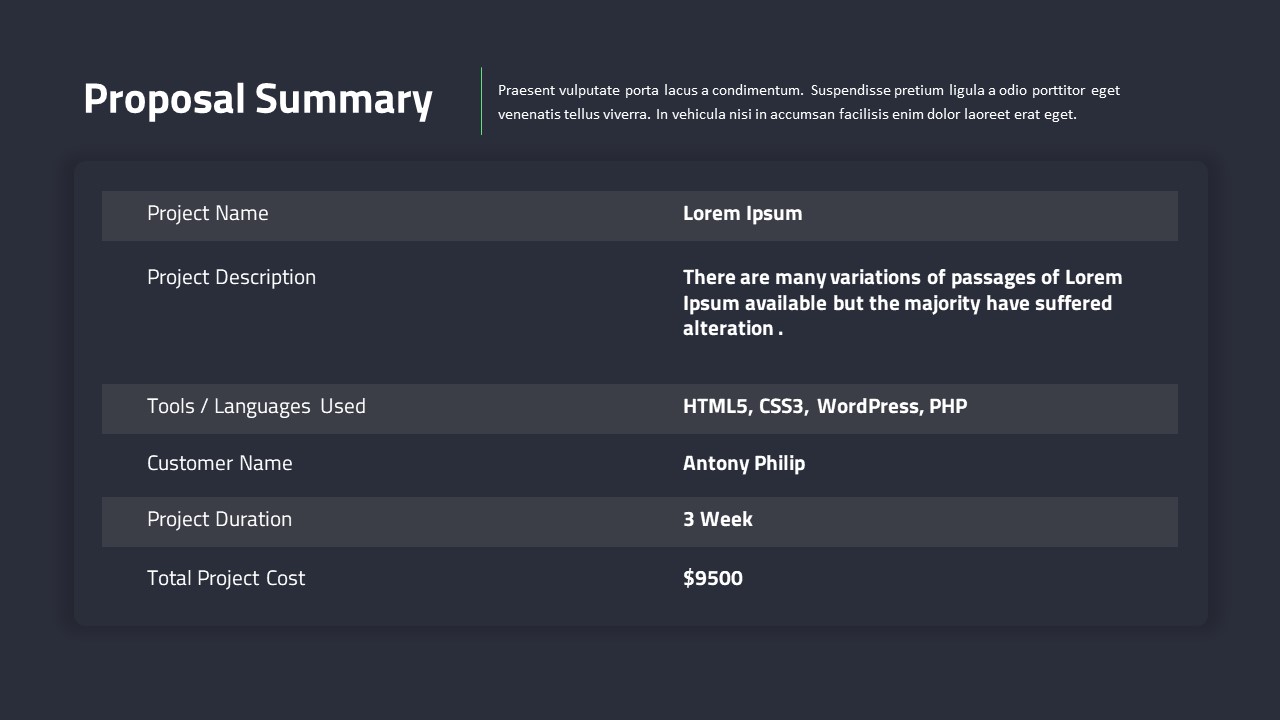The width and height of the screenshot is (1280, 720).
Task: Select the project description paragraph text
Action: point(900,302)
